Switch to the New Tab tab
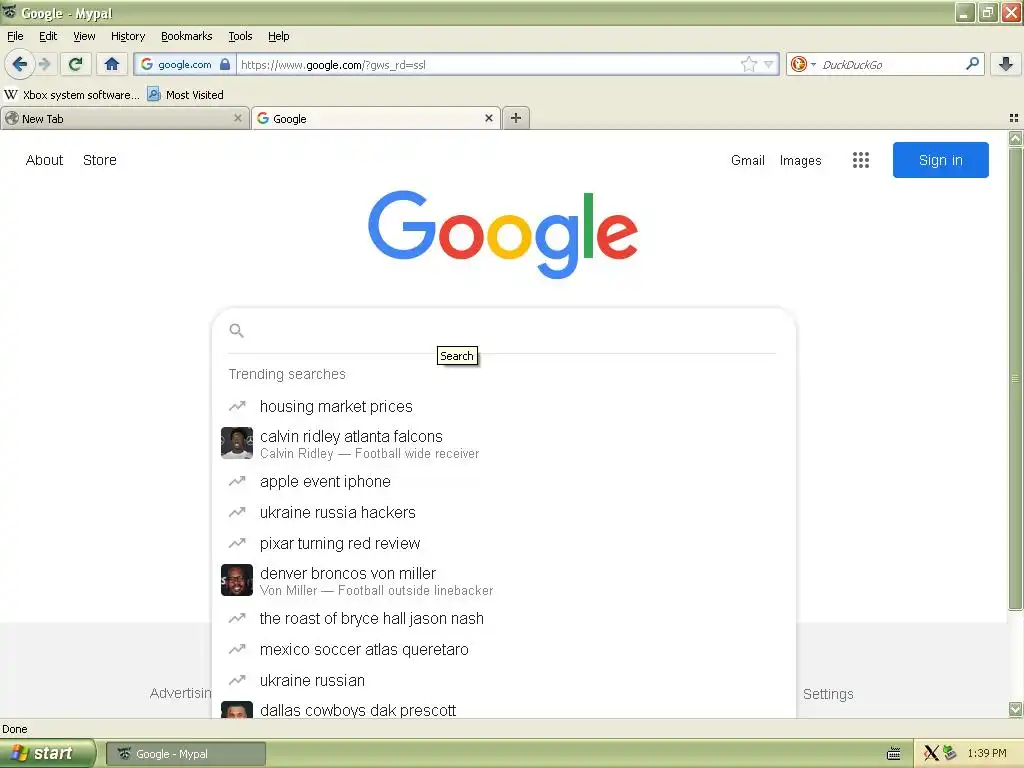 click(124, 118)
